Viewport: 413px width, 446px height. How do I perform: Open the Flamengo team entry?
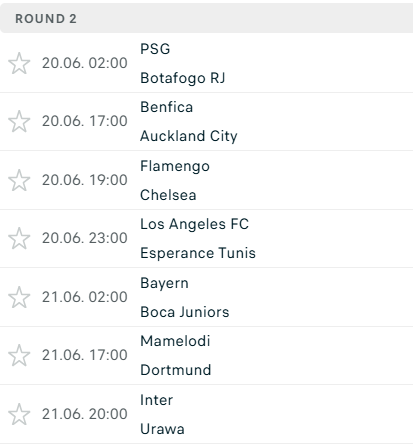[175, 166]
